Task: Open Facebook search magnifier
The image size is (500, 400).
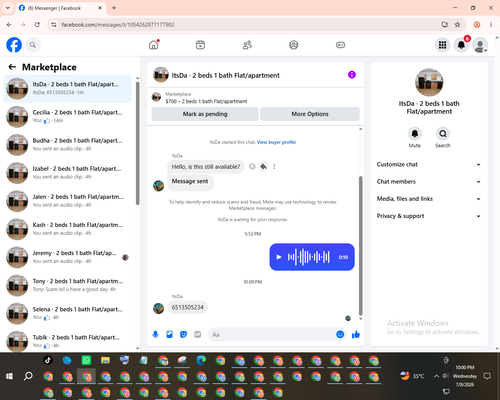Action: [33, 45]
